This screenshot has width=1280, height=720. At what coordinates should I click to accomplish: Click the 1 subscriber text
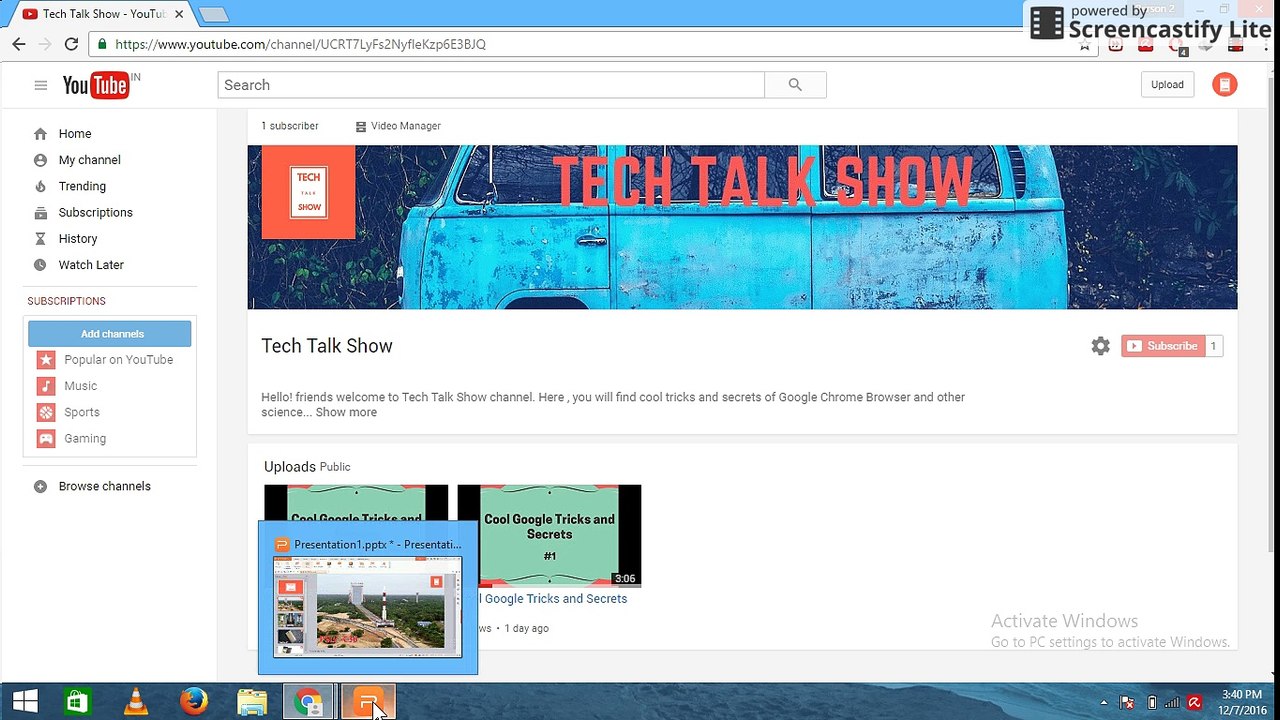(290, 126)
